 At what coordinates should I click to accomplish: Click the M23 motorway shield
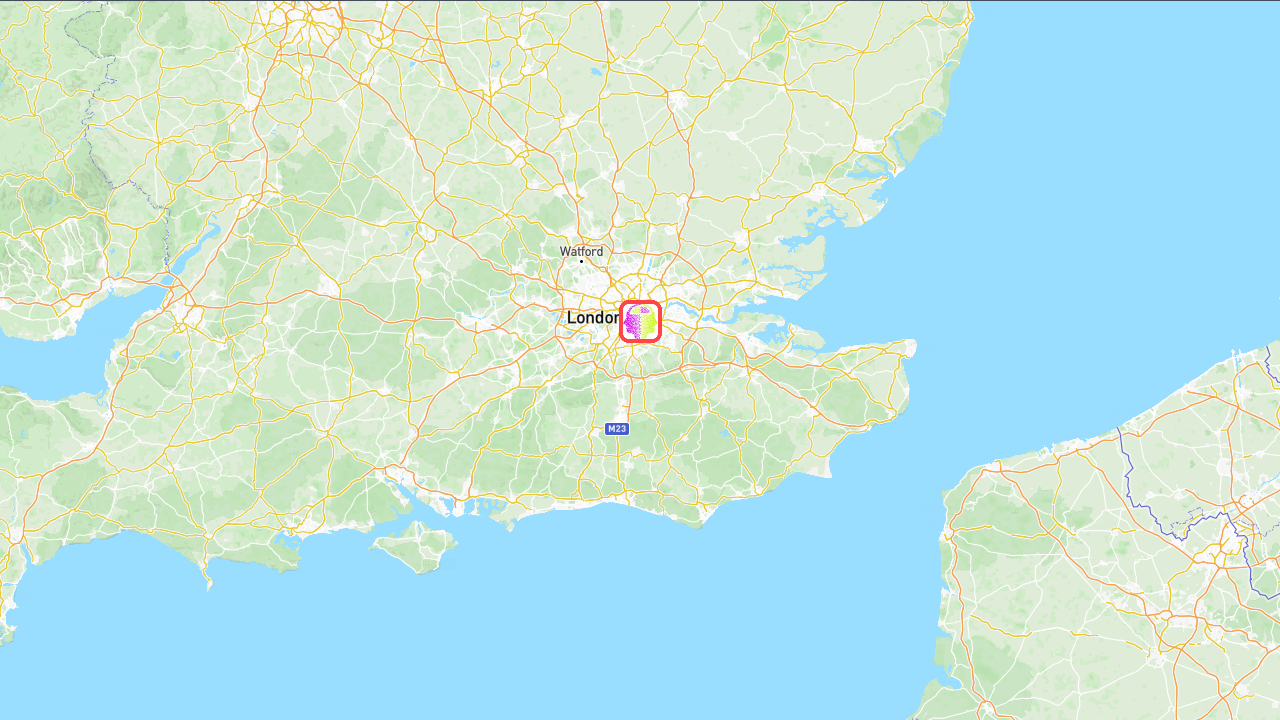click(x=617, y=429)
